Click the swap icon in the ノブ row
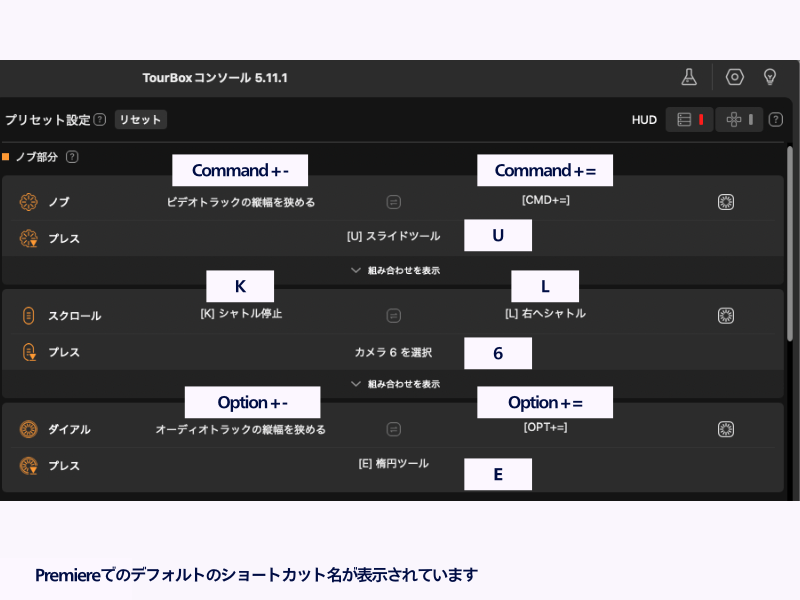 (394, 202)
